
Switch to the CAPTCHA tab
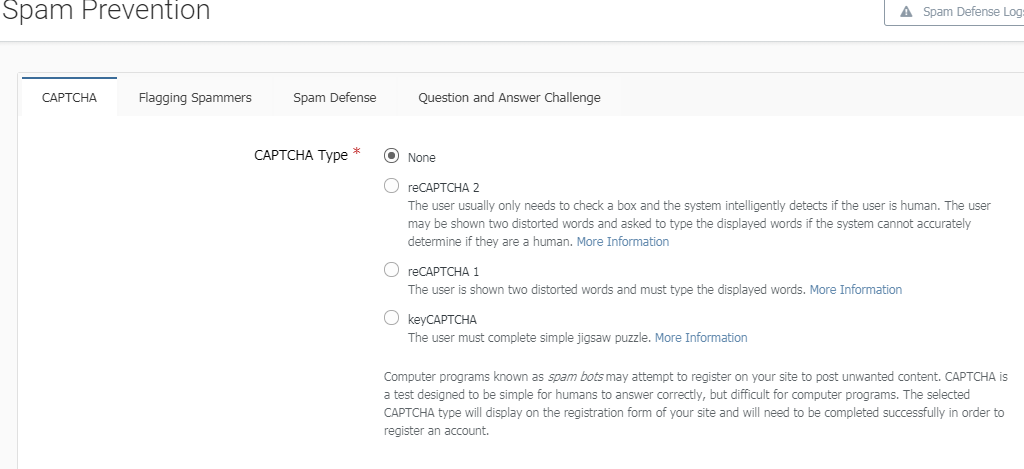[x=69, y=97]
